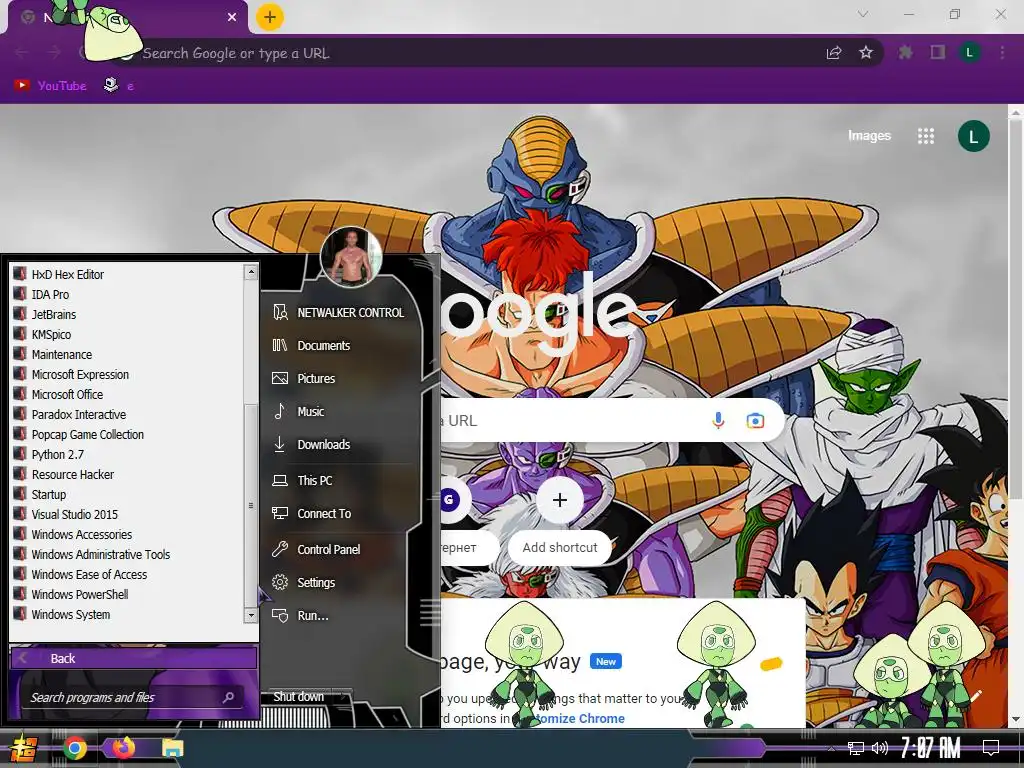The image size is (1024, 768).
Task: Open File Explorer from the taskbar
Action: (x=172, y=748)
